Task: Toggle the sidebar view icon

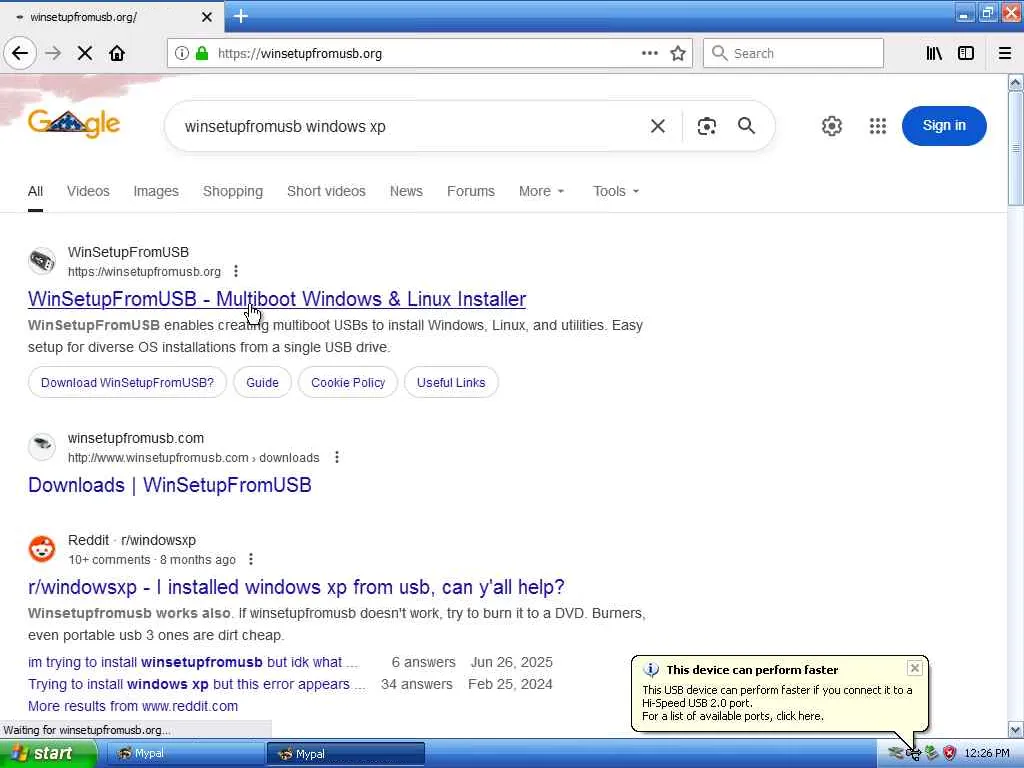Action: click(x=966, y=54)
